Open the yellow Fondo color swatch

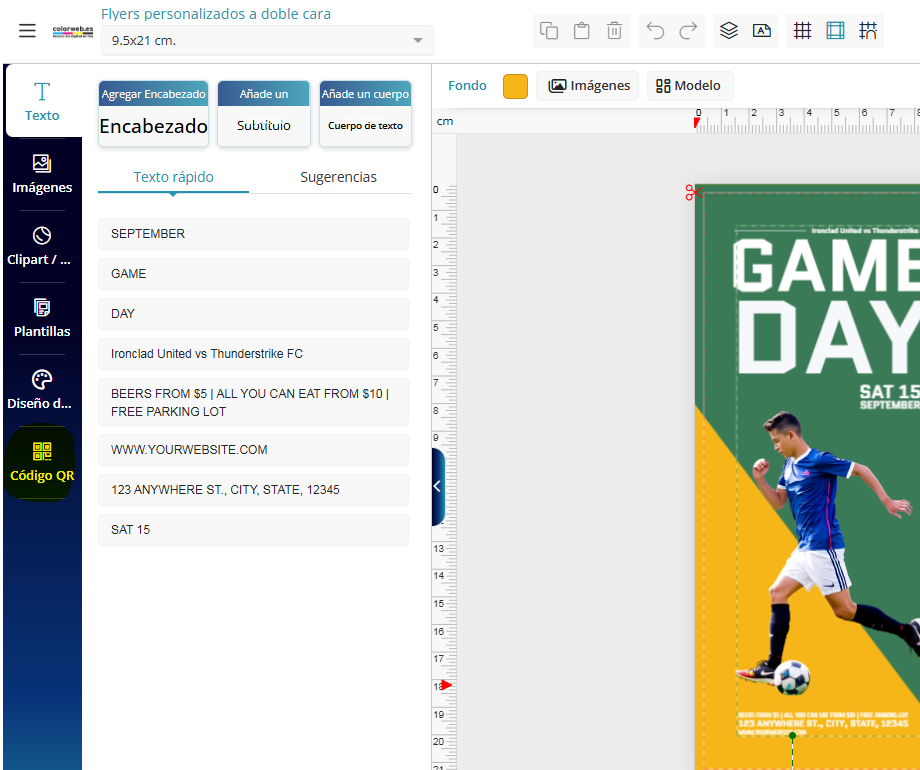click(x=515, y=86)
